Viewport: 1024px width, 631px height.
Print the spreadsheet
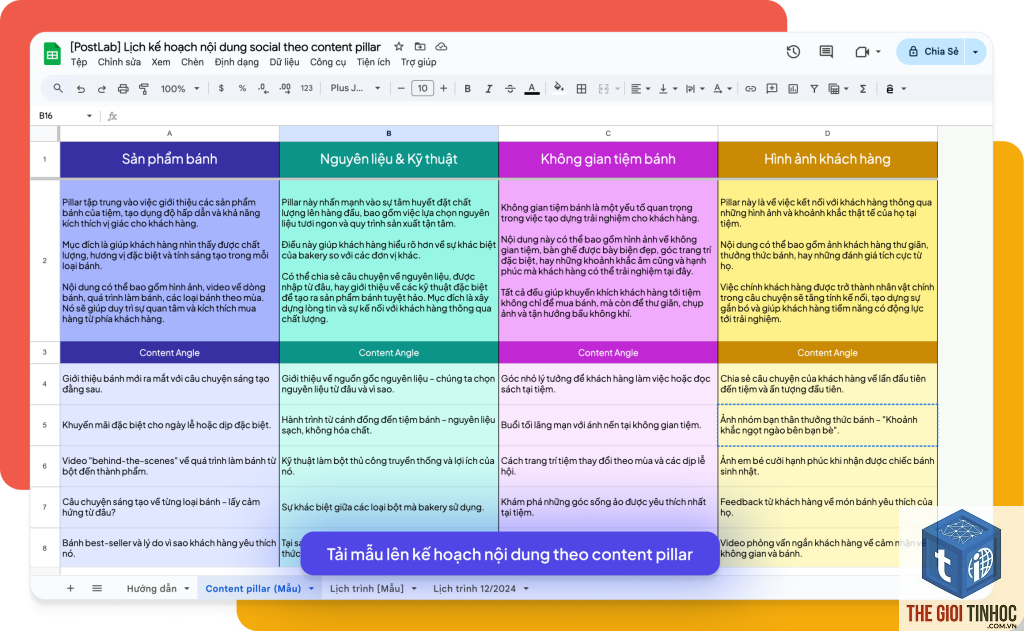tap(123, 89)
